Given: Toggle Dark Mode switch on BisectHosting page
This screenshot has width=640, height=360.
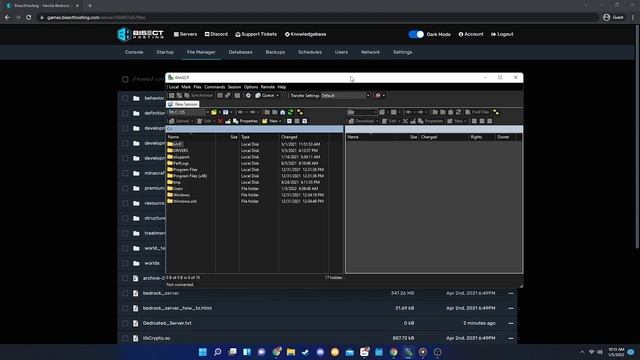Looking at the screenshot, I should pyautogui.click(x=416, y=34).
